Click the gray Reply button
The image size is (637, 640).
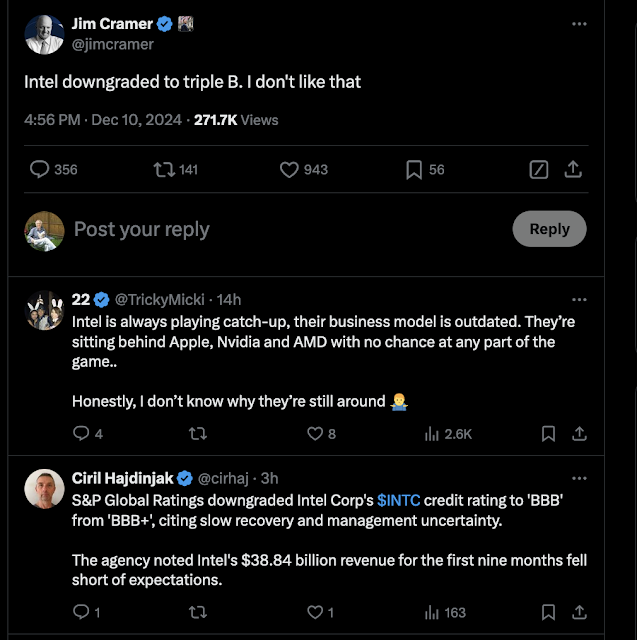(x=549, y=229)
